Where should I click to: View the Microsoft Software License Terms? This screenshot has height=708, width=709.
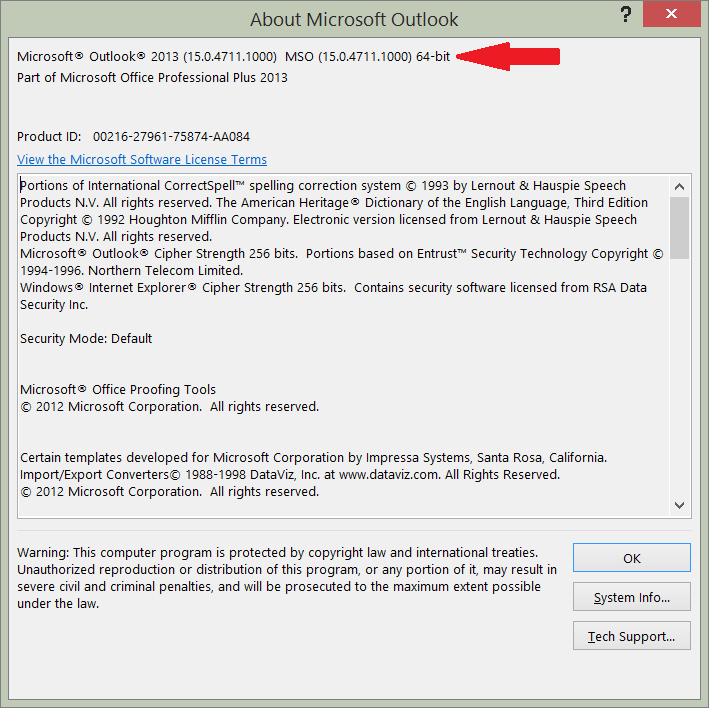pyautogui.click(x=142, y=159)
